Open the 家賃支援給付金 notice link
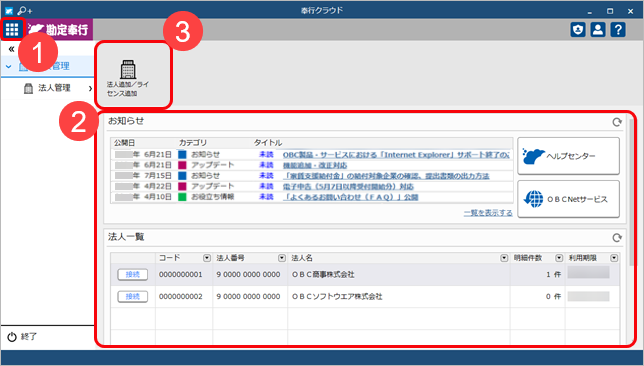644x366 pixels. 386,176
